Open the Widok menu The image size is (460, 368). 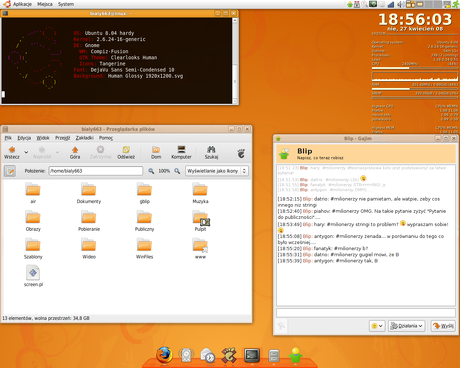pyautogui.click(x=43, y=138)
